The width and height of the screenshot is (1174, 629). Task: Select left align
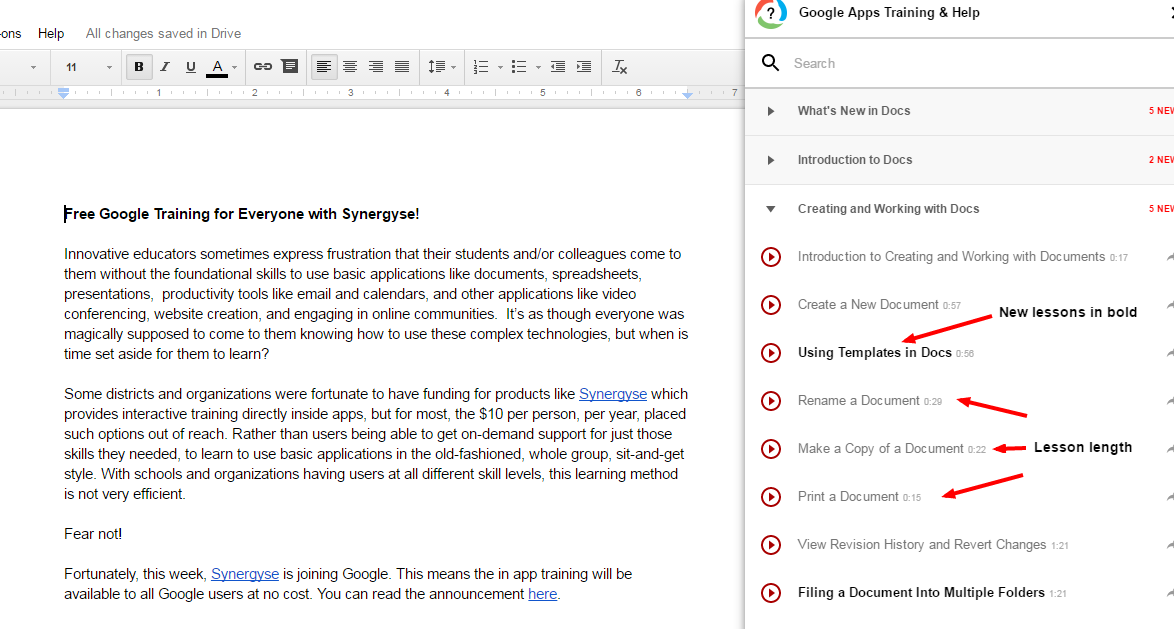click(x=323, y=67)
